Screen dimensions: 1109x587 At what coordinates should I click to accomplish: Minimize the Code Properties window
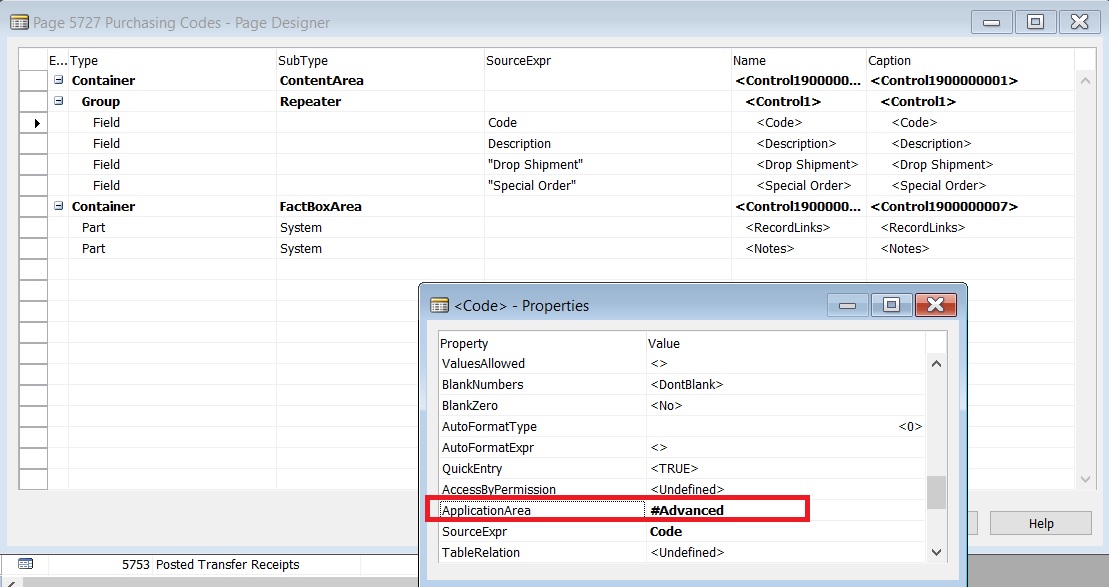click(x=847, y=305)
